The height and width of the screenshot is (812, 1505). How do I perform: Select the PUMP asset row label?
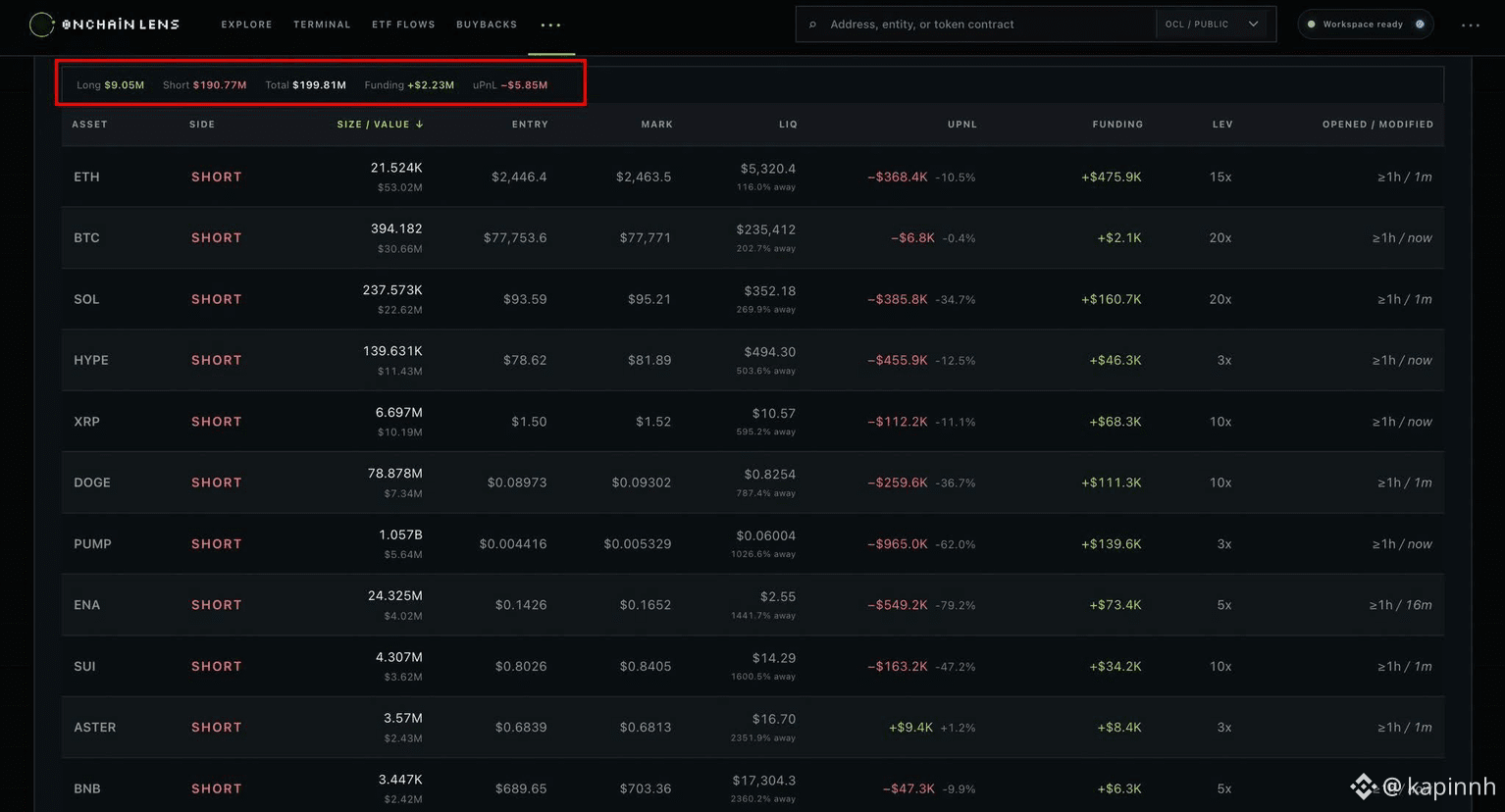pos(92,544)
